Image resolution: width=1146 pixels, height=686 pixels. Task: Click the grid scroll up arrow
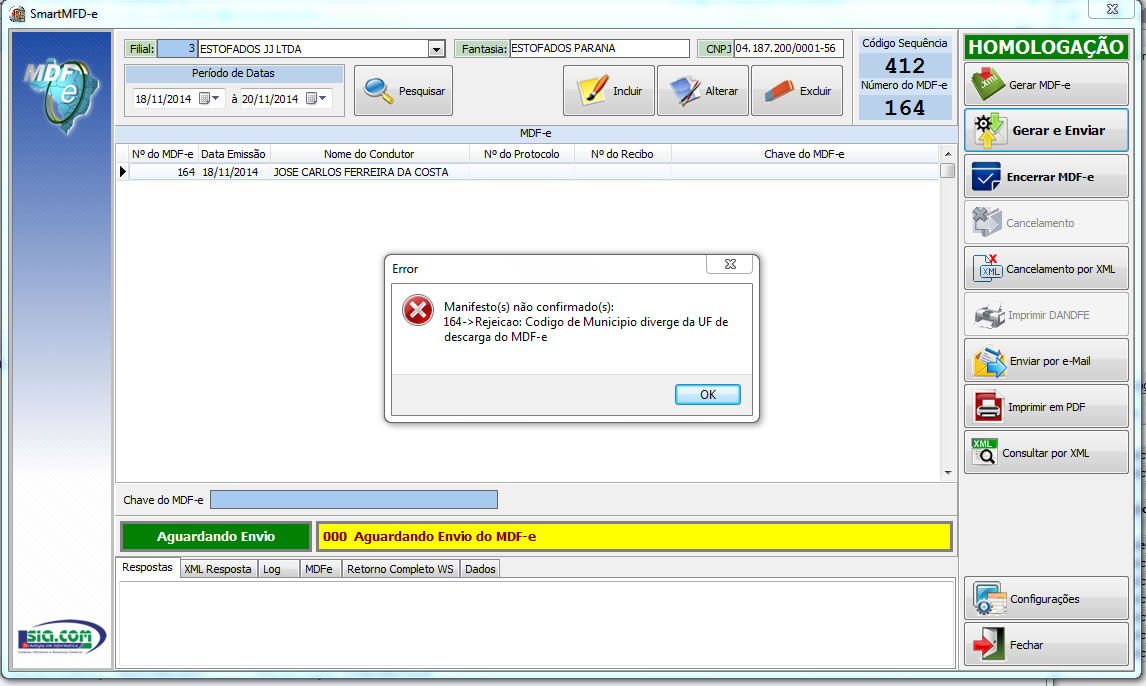[x=948, y=154]
